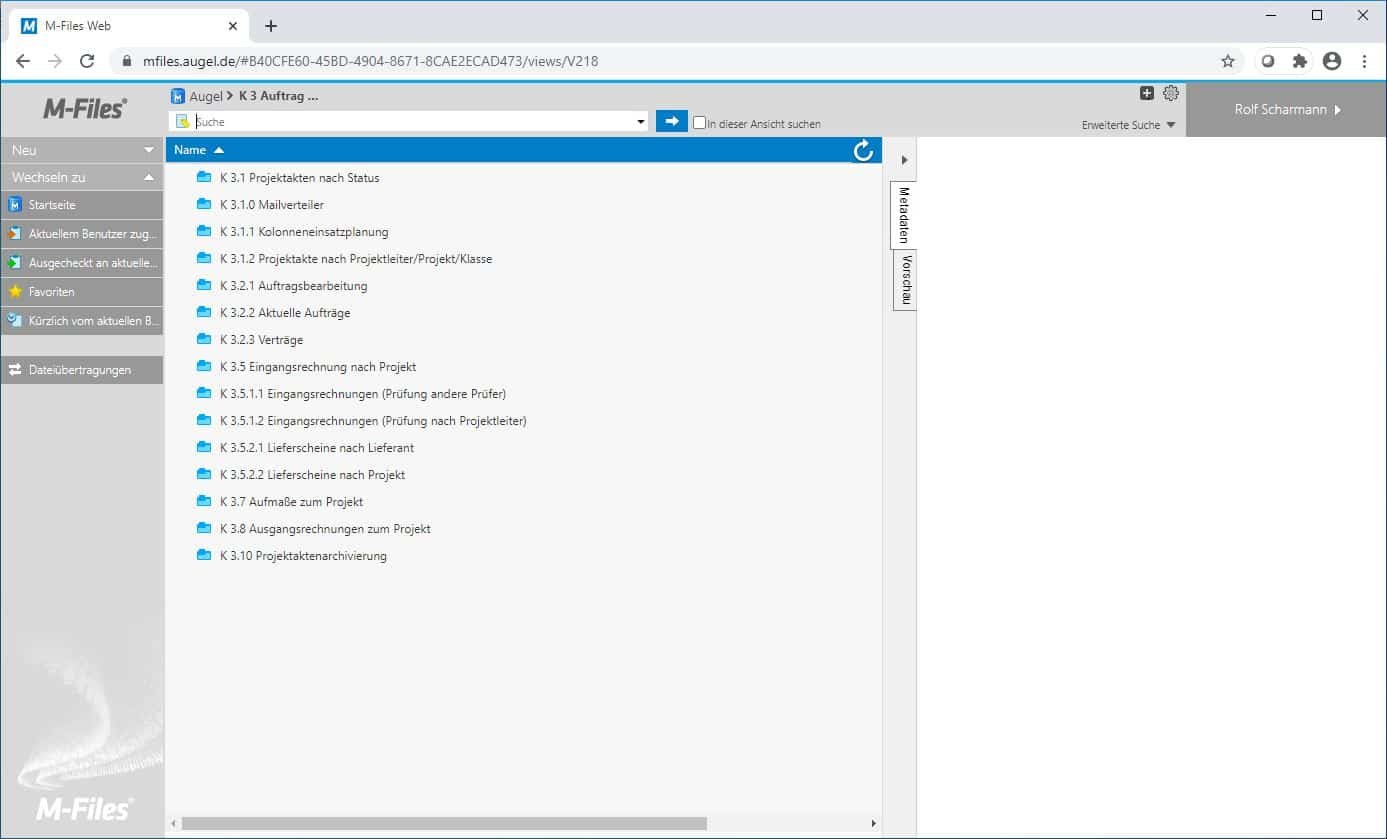Click the plus icon beside the gear
The image size is (1387, 839).
click(x=1147, y=94)
